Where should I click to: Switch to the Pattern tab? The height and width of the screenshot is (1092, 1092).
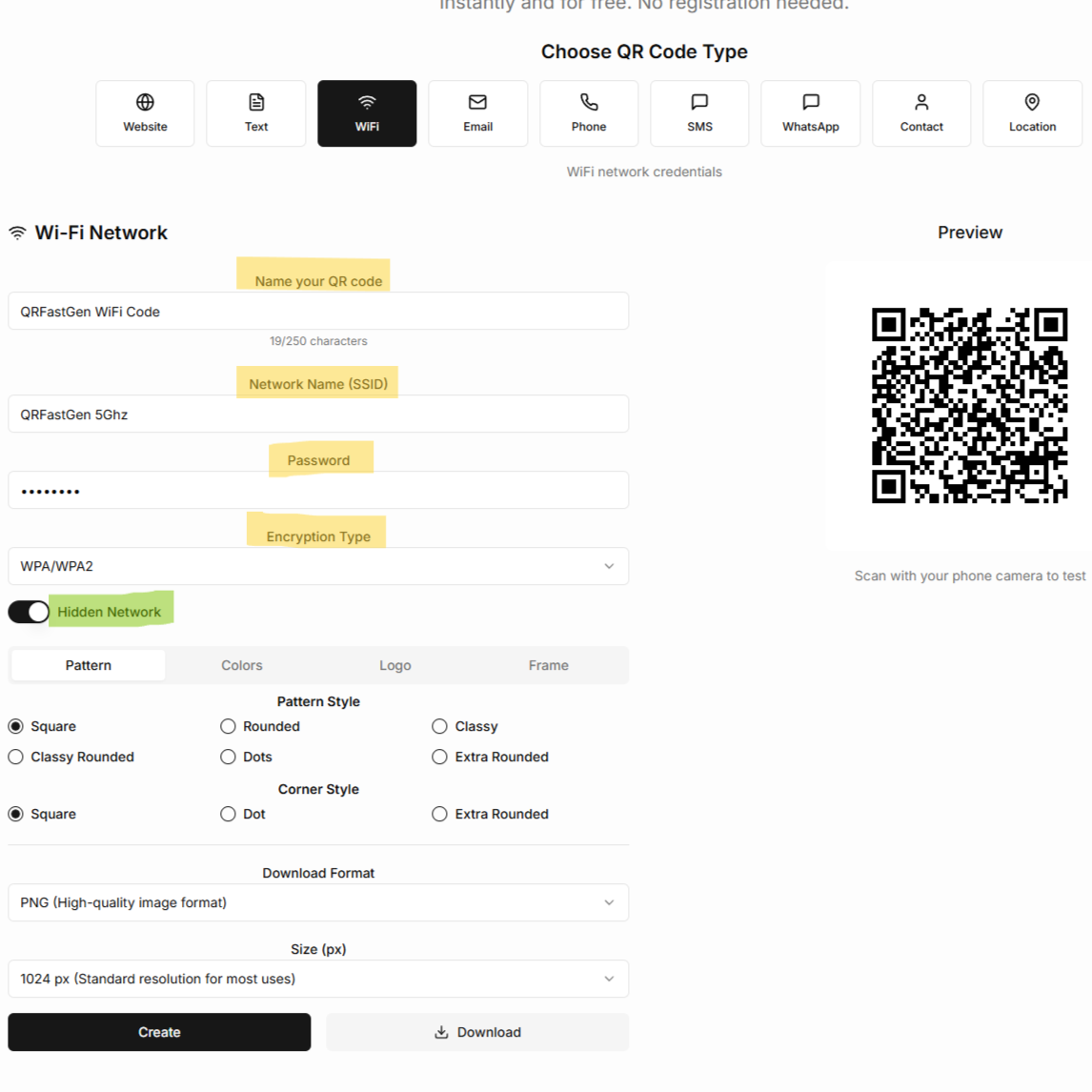(89, 665)
